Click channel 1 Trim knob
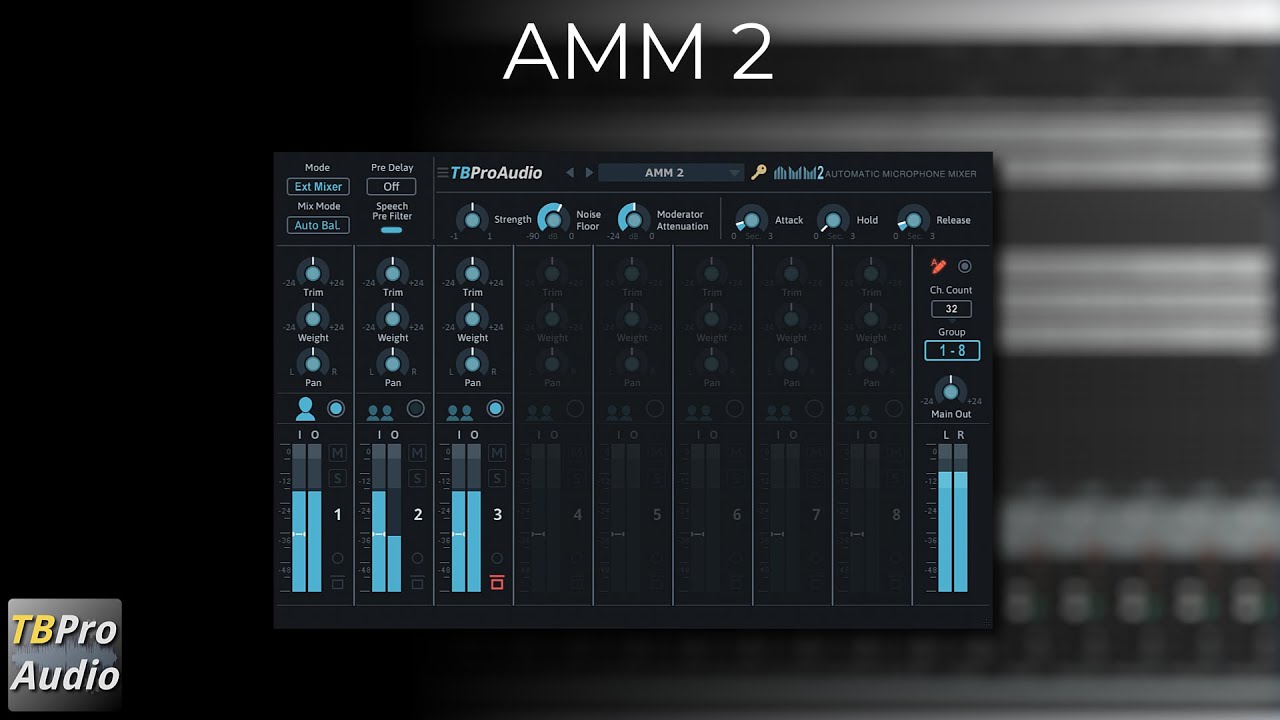Image resolution: width=1280 pixels, height=720 pixels. click(x=313, y=272)
